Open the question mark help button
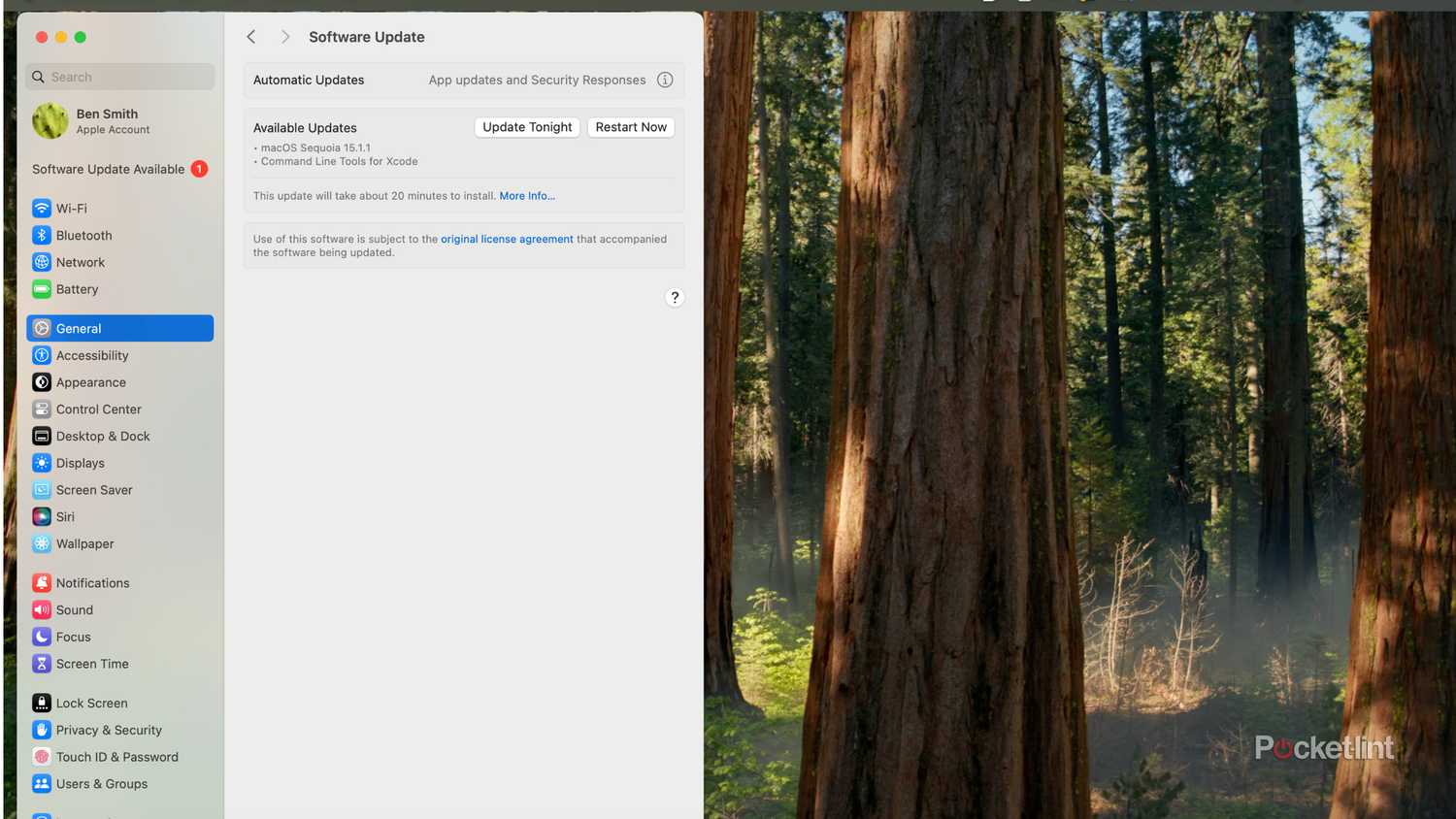 tap(675, 298)
